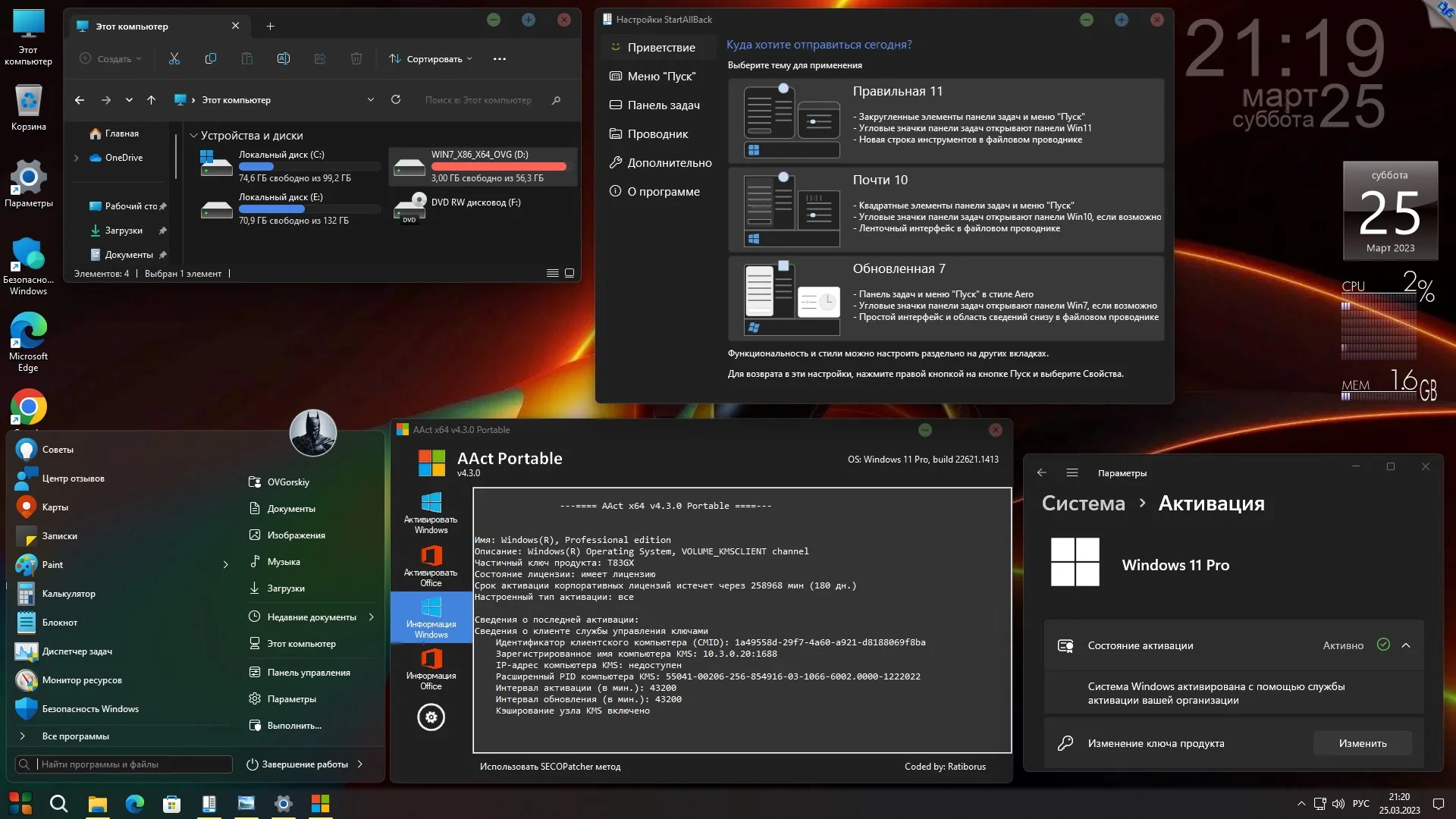Expand the Recent documents submenu arrow

[x=372, y=617]
